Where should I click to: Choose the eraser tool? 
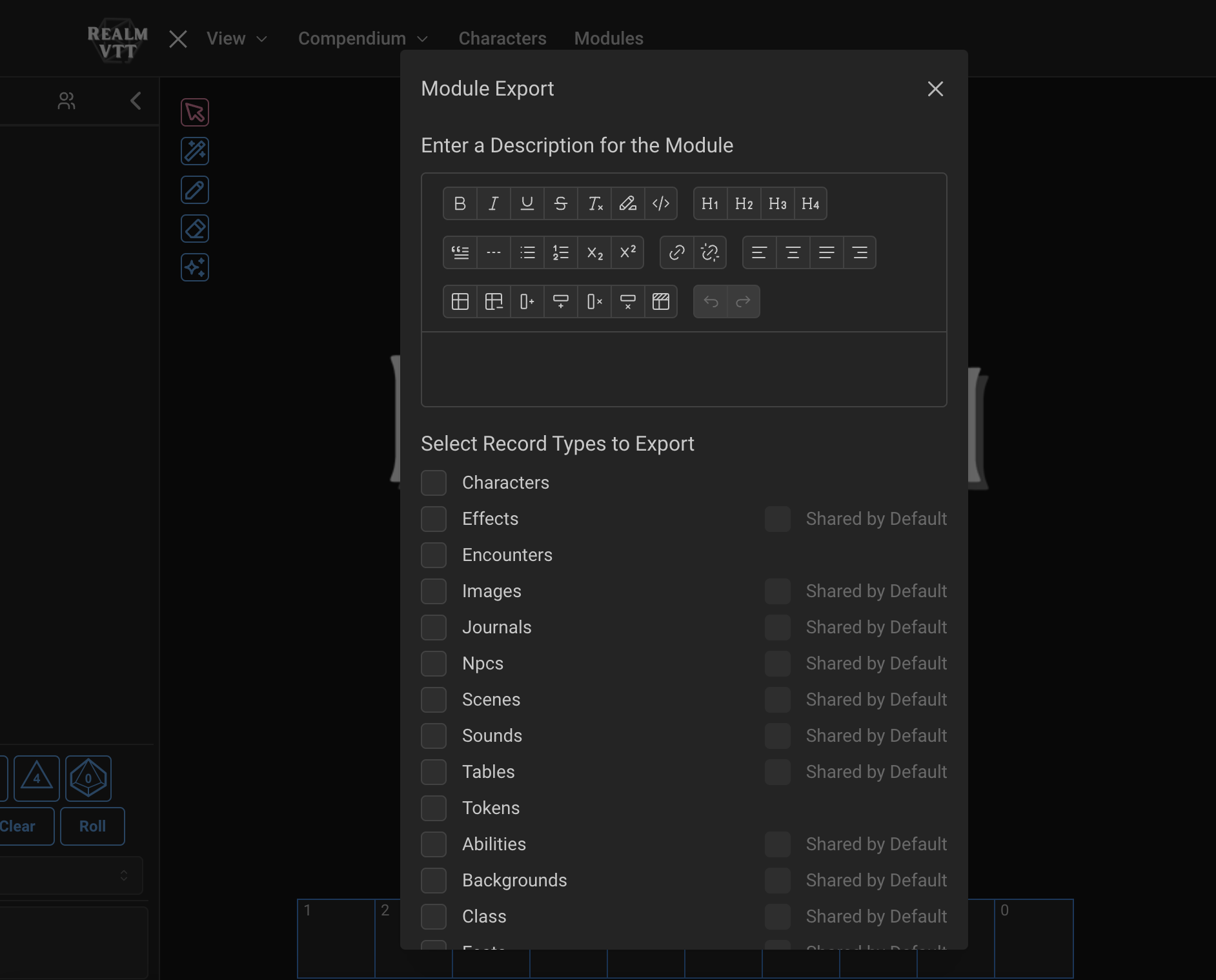tap(194, 229)
